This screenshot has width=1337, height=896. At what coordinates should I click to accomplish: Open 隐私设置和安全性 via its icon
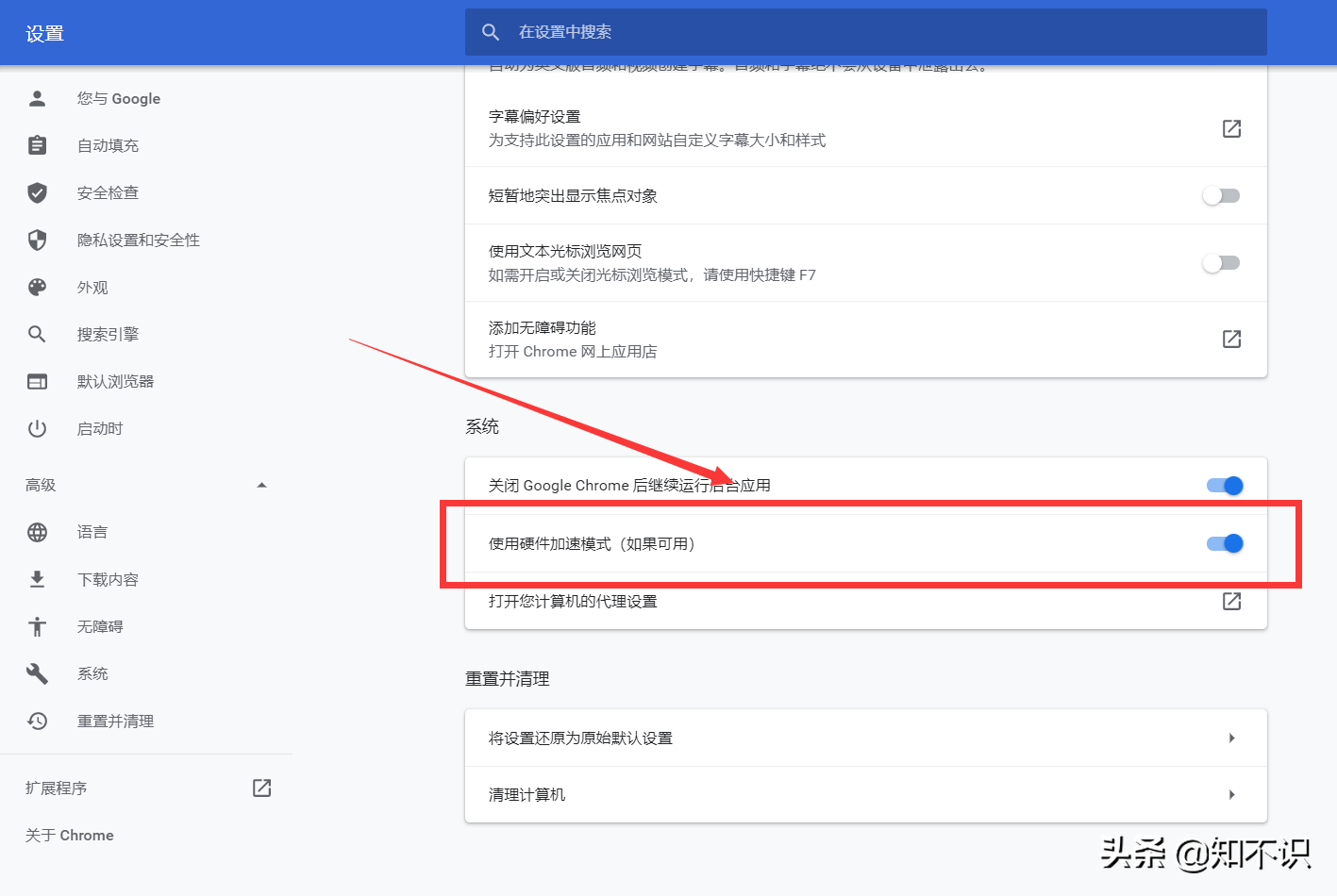coord(37,240)
